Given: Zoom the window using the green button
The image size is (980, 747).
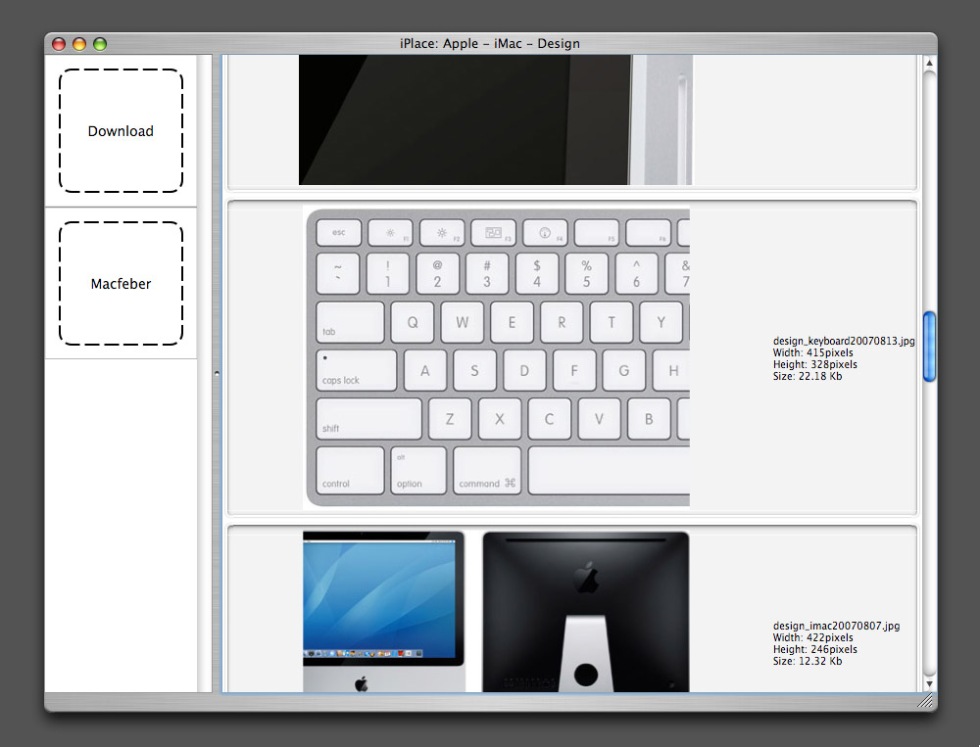Looking at the screenshot, I should point(99,44).
